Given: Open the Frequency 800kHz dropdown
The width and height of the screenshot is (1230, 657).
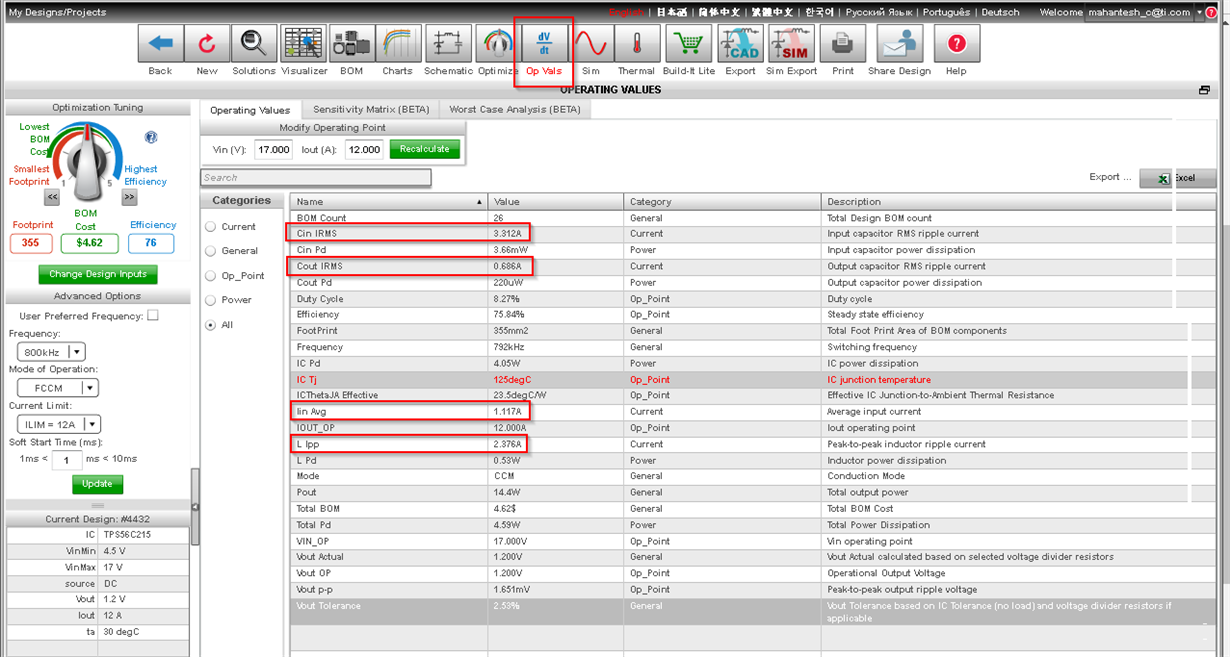Looking at the screenshot, I should coord(51,352).
